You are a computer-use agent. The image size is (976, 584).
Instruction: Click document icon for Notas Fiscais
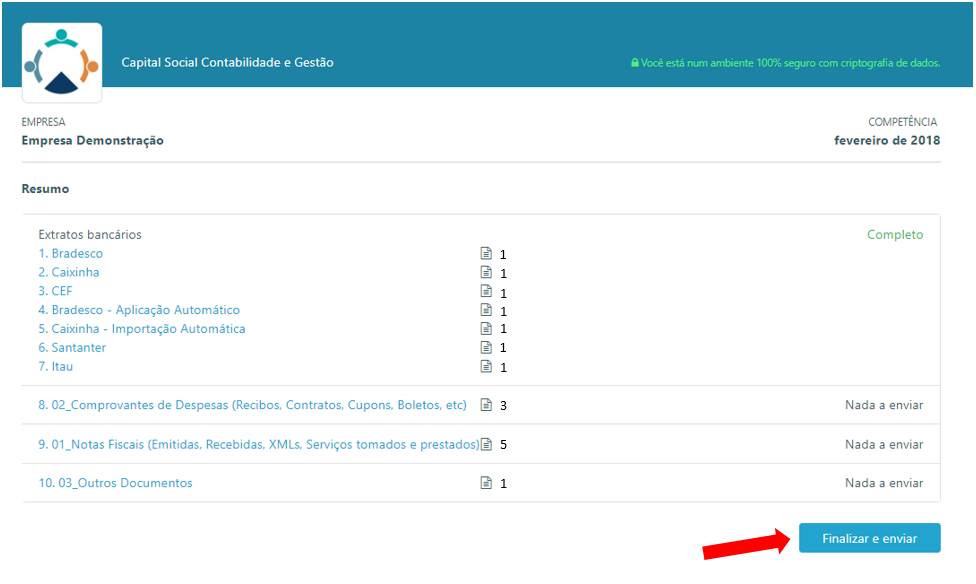pyautogui.click(x=486, y=444)
